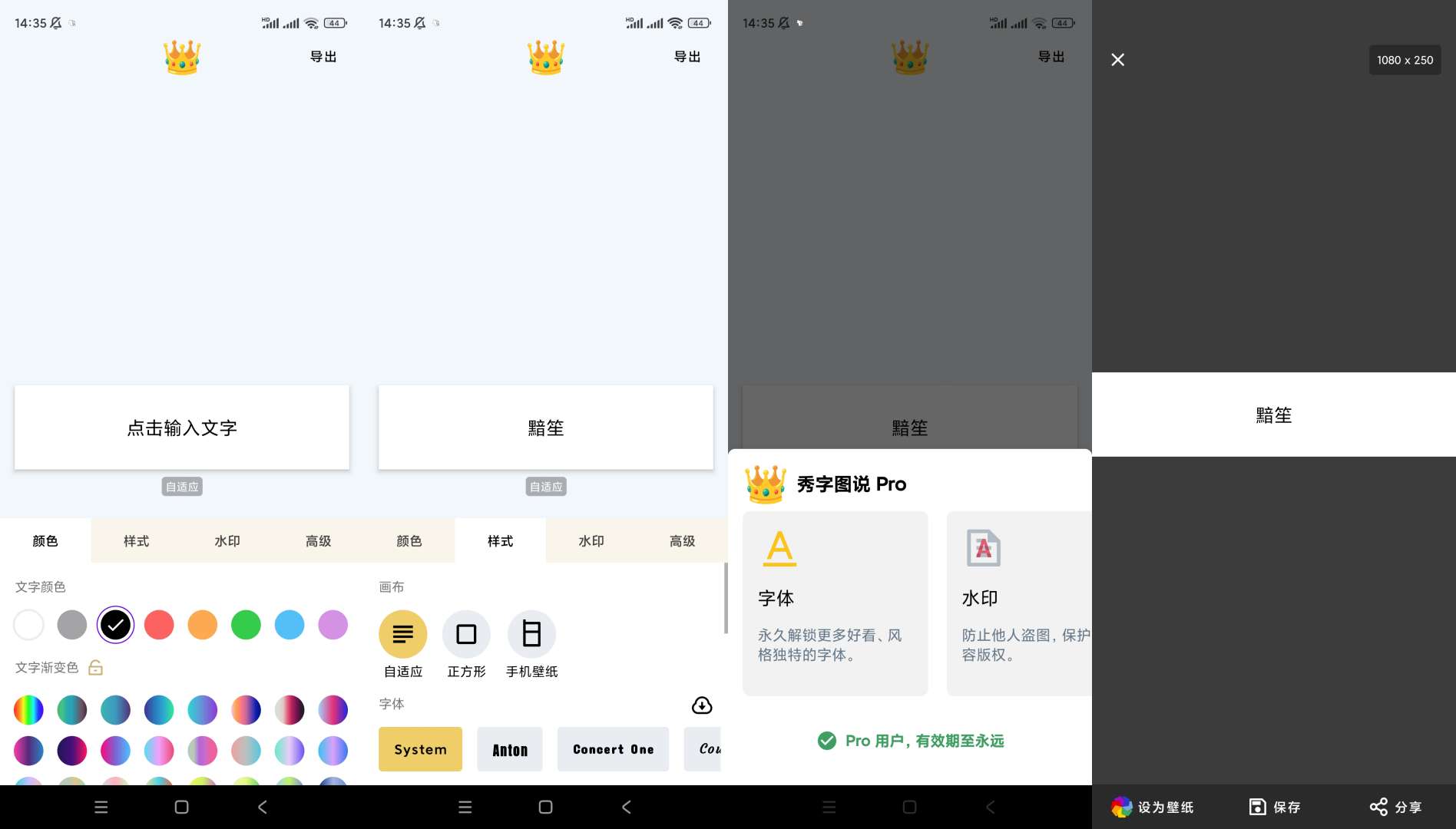This screenshot has width=1456, height=829.
Task: Tap 分享 to share the image
Action: [1396, 807]
